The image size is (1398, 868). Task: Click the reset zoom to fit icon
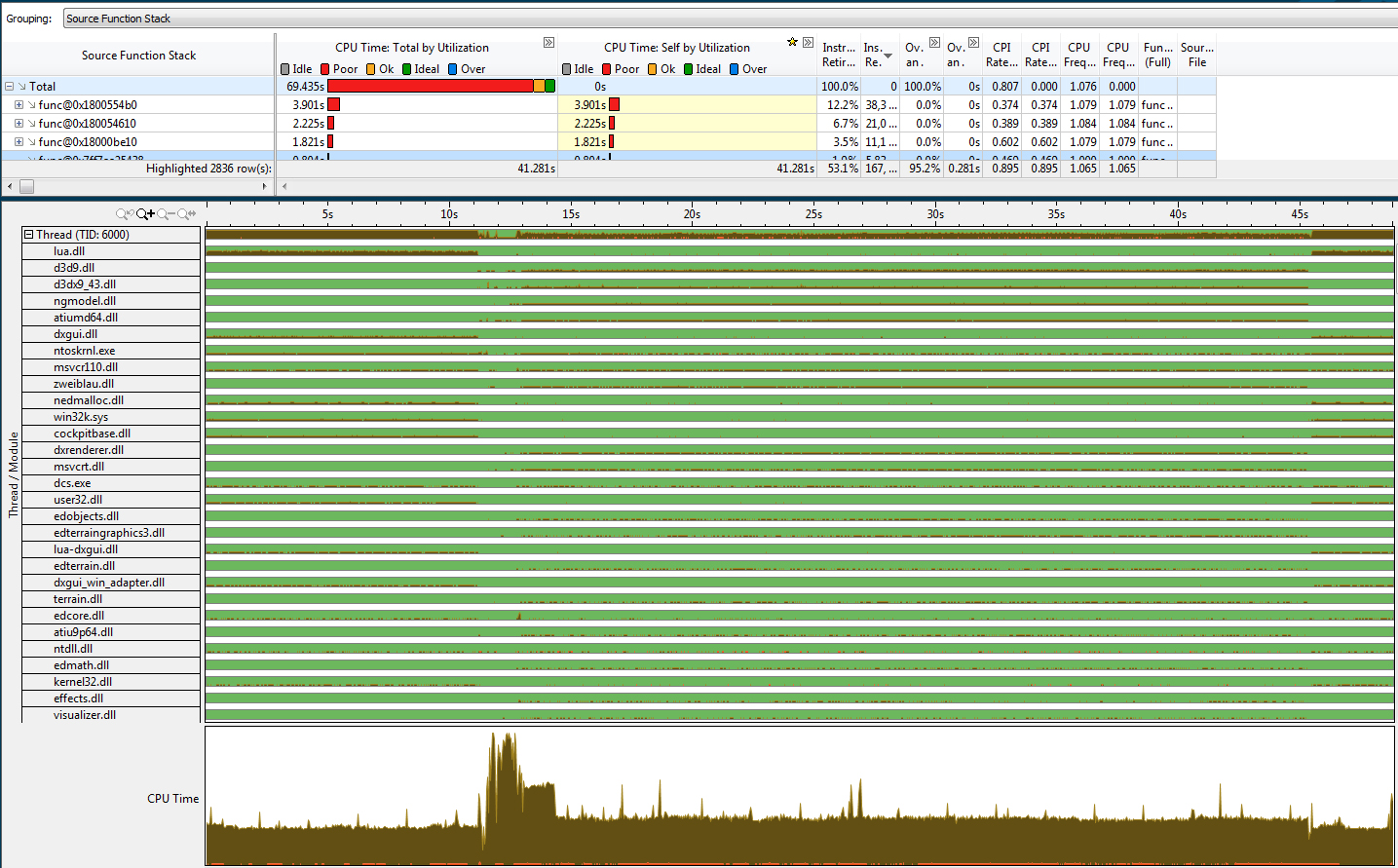186,213
